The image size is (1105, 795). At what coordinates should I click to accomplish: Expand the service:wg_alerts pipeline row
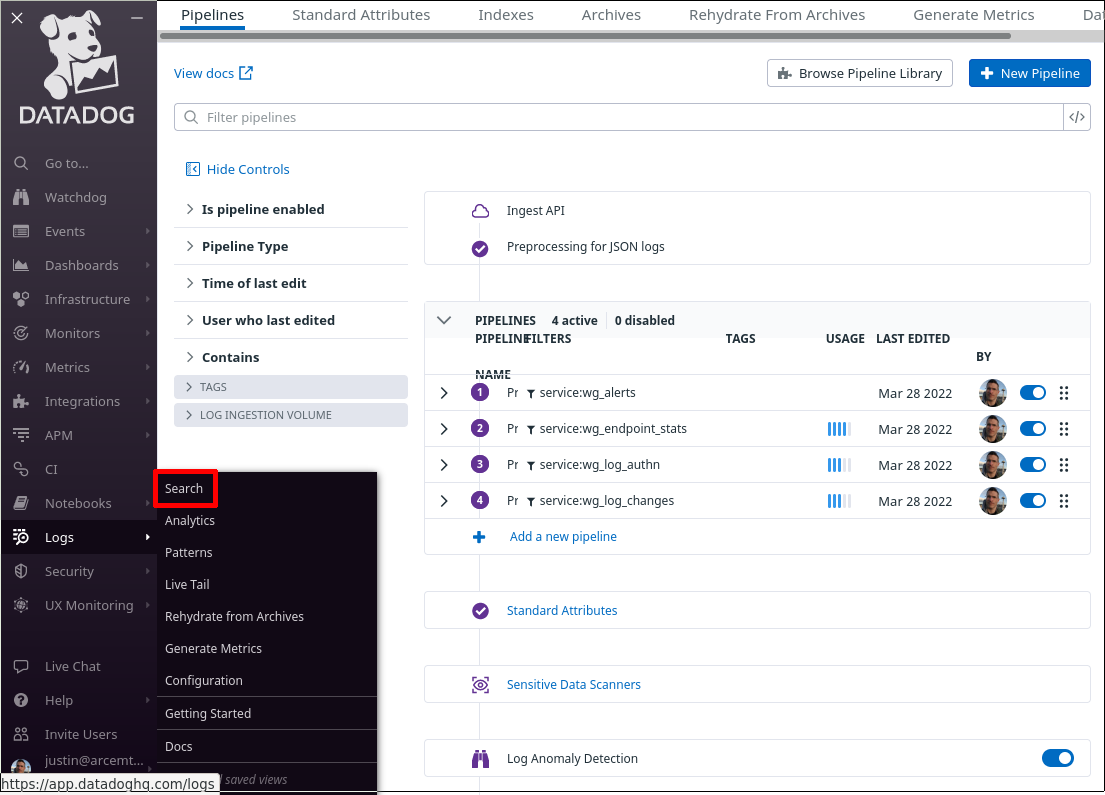[444, 393]
